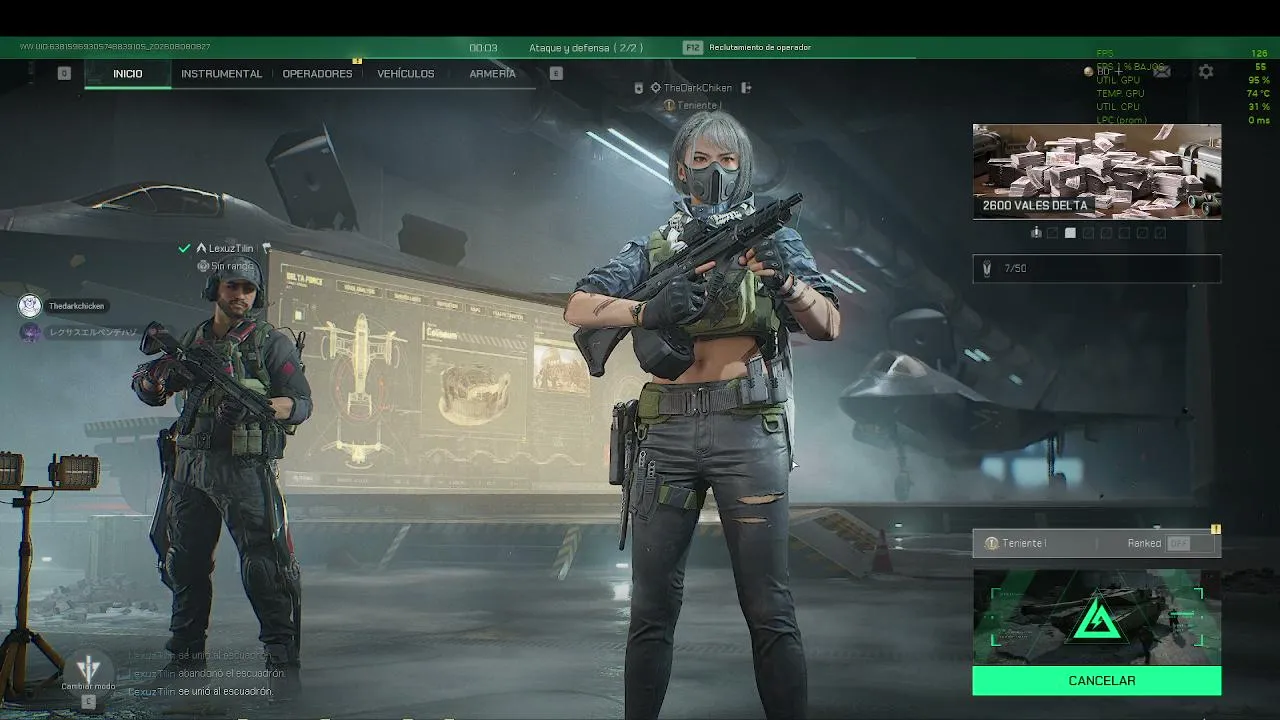
Task: Click the Q key tab navigation icon
Action: [x=64, y=73]
